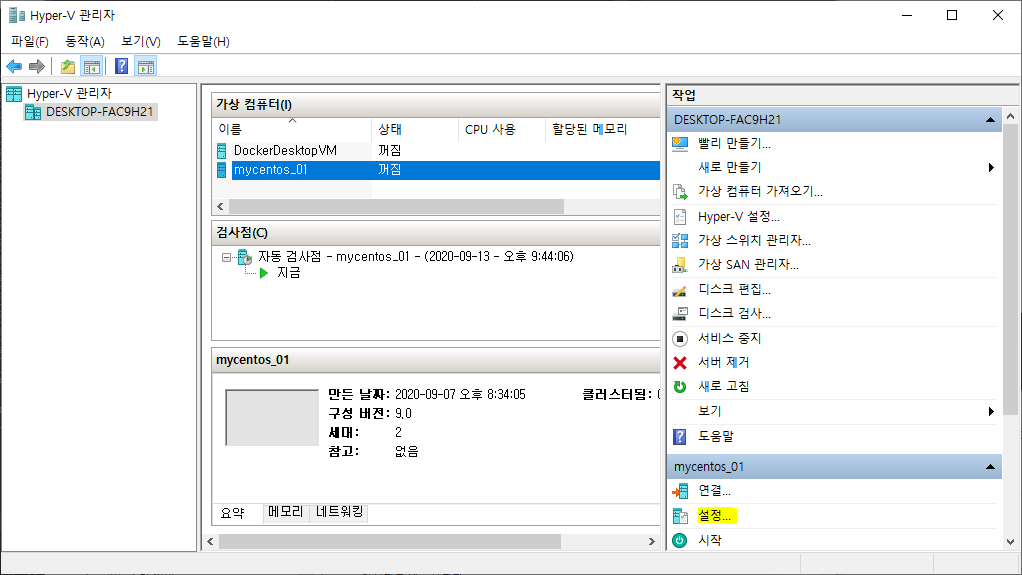
Task: Switch to the 네트워킹 tab
Action: pos(339,512)
